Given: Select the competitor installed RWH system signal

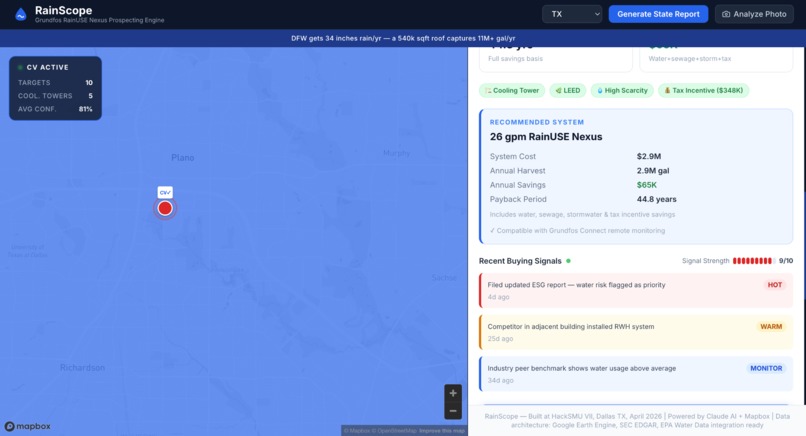Looking at the screenshot, I should pyautogui.click(x=636, y=332).
